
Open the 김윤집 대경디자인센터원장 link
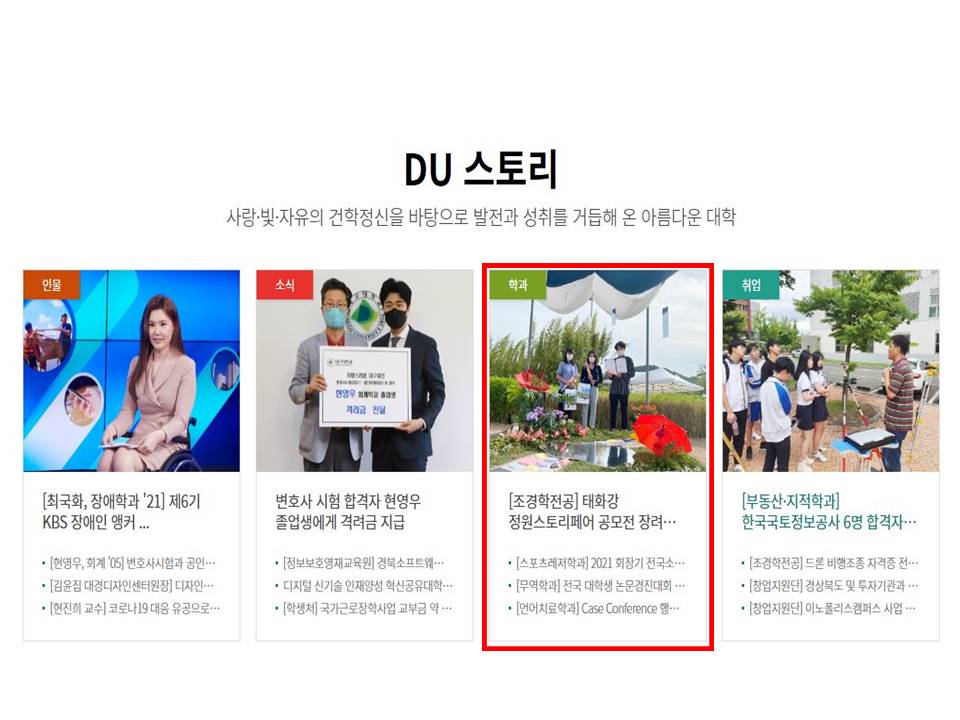click(132, 586)
